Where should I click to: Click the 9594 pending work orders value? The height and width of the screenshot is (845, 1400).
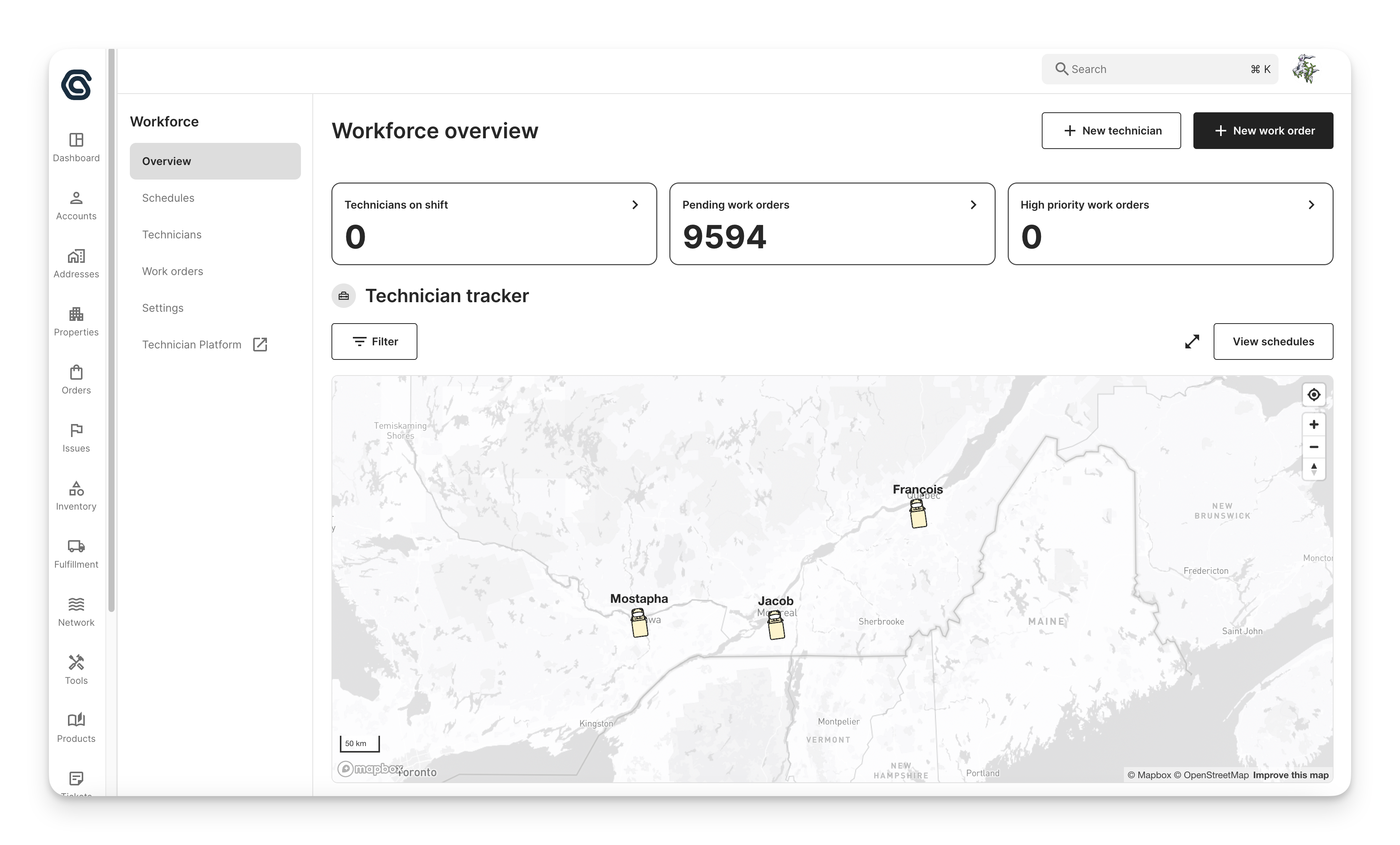click(x=724, y=237)
